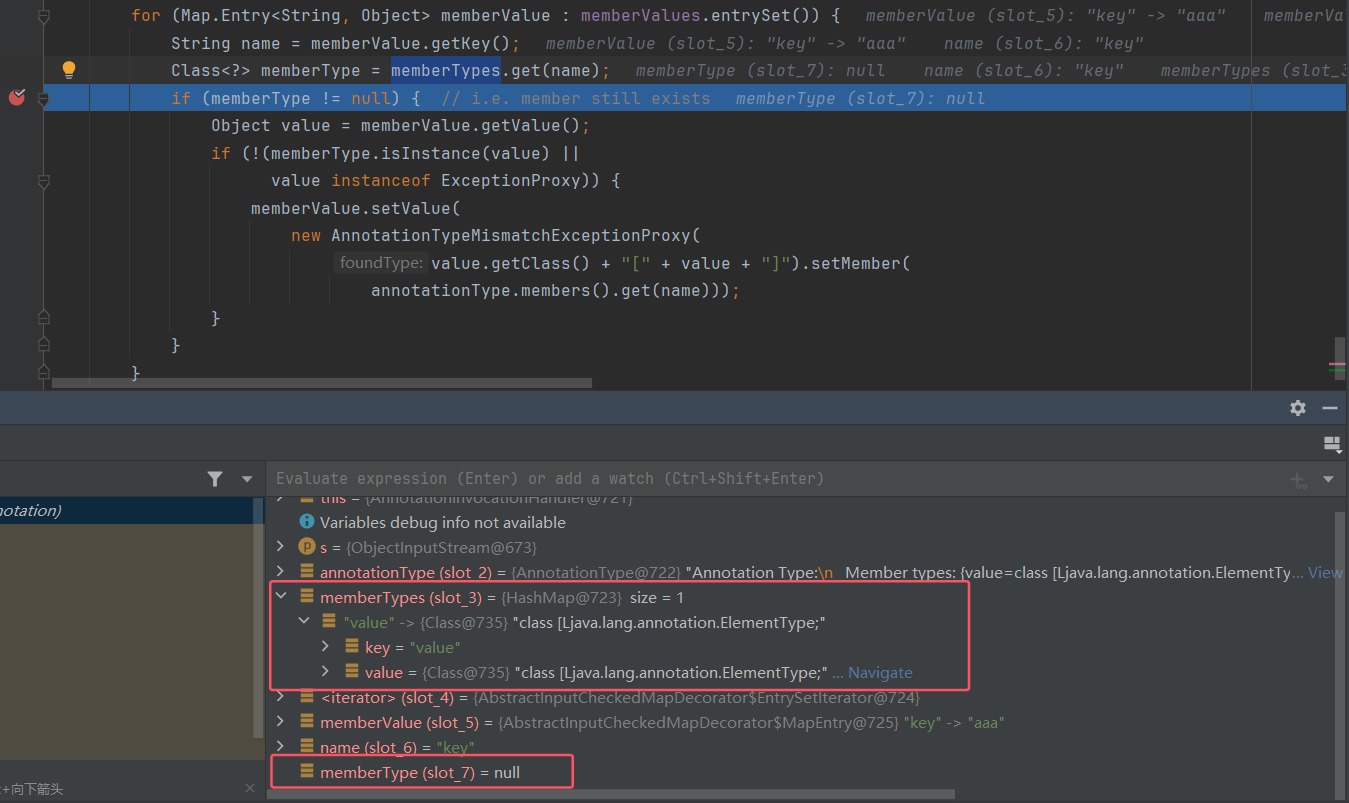The image size is (1349, 803).
Task: Expand the memberValue (slot_5) node
Action: (281, 722)
